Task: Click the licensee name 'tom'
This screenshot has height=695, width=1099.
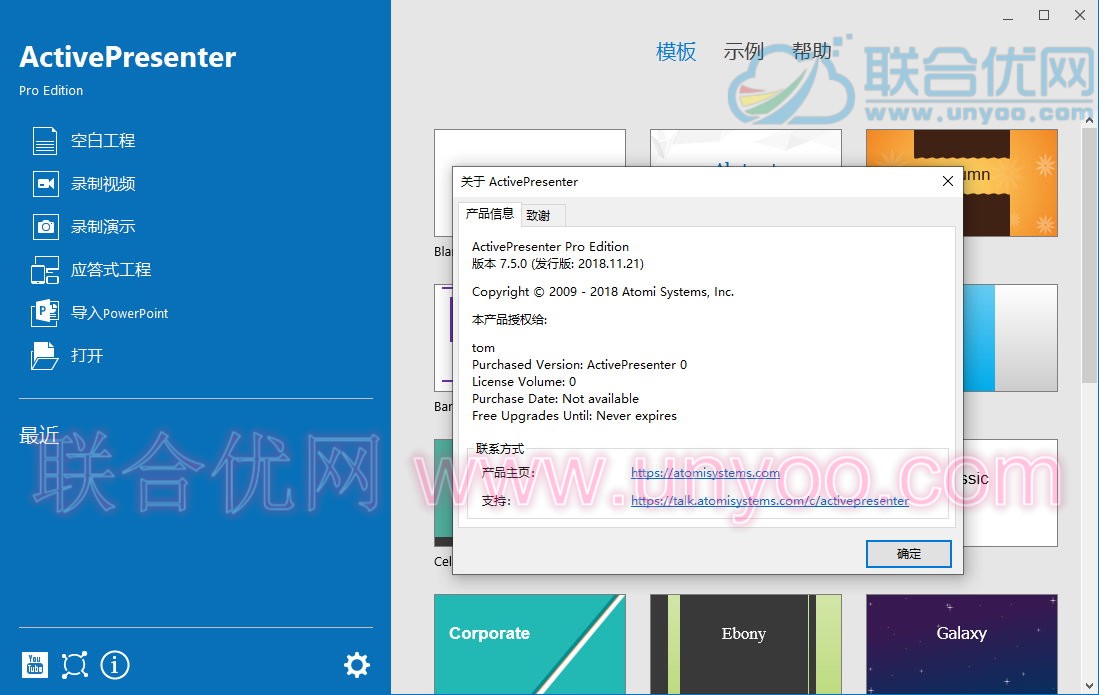Action: click(x=483, y=348)
